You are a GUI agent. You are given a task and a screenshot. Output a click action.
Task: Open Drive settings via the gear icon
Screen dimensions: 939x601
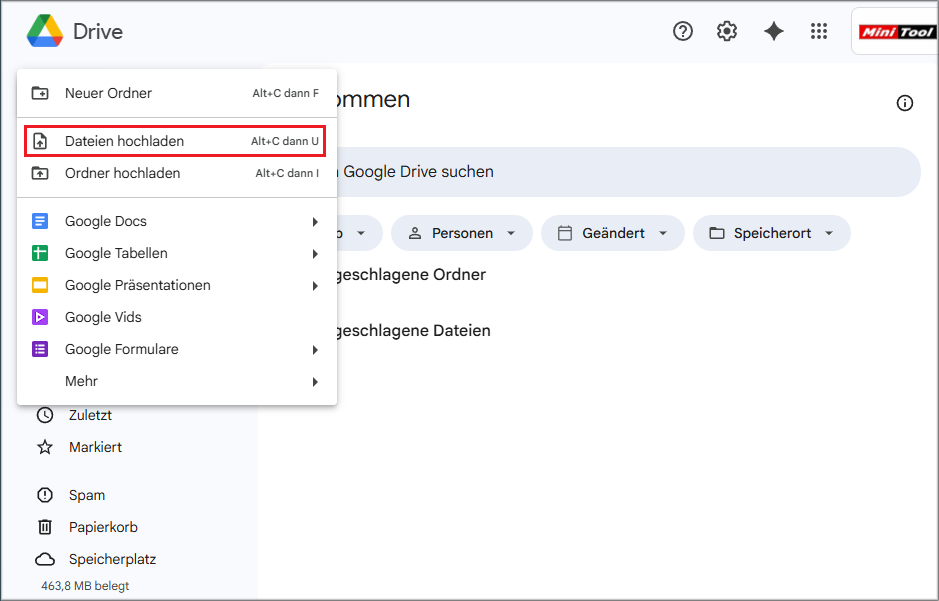point(727,31)
